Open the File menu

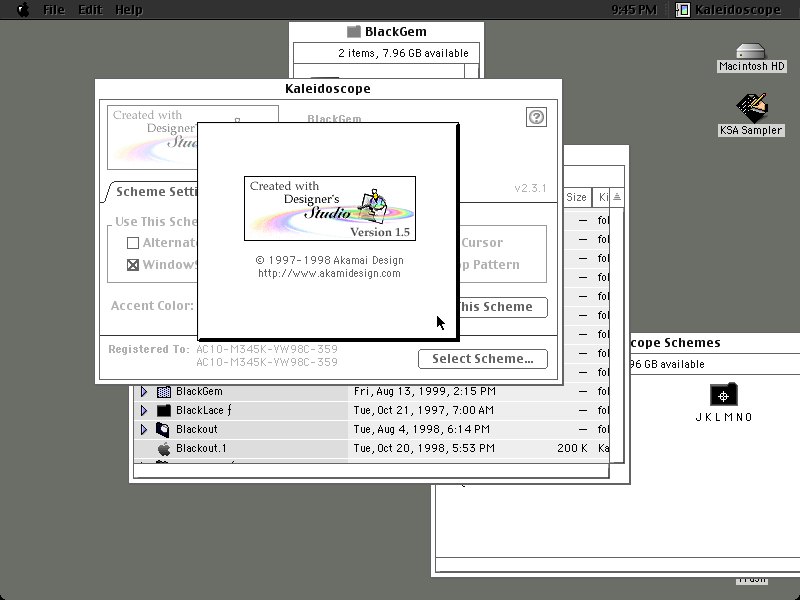[x=54, y=10]
